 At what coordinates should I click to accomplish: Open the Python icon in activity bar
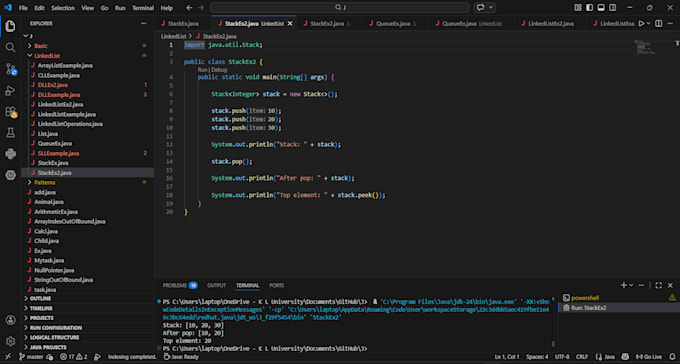(x=10, y=154)
